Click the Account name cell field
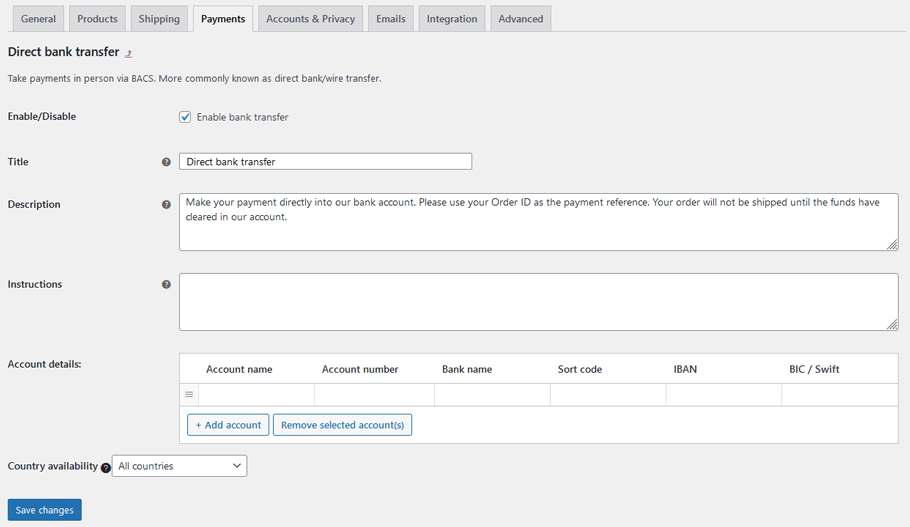The height and width of the screenshot is (527, 910). pyautogui.click(x=256, y=395)
